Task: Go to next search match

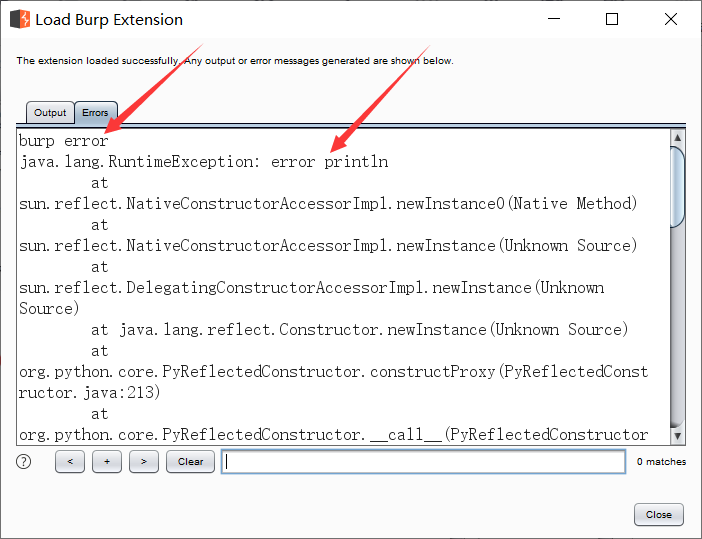Action: [x=144, y=461]
